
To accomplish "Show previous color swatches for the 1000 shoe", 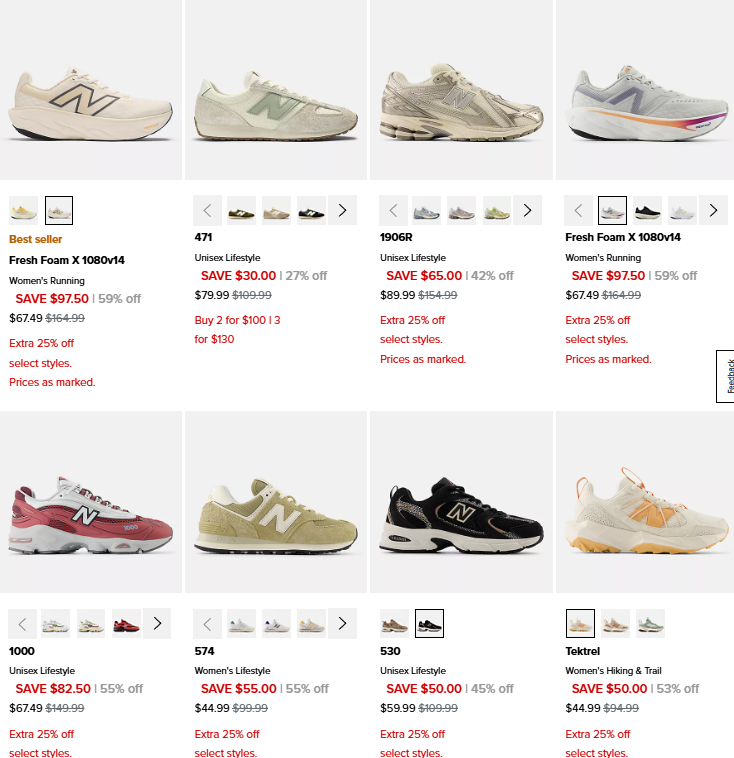I will [x=22, y=624].
